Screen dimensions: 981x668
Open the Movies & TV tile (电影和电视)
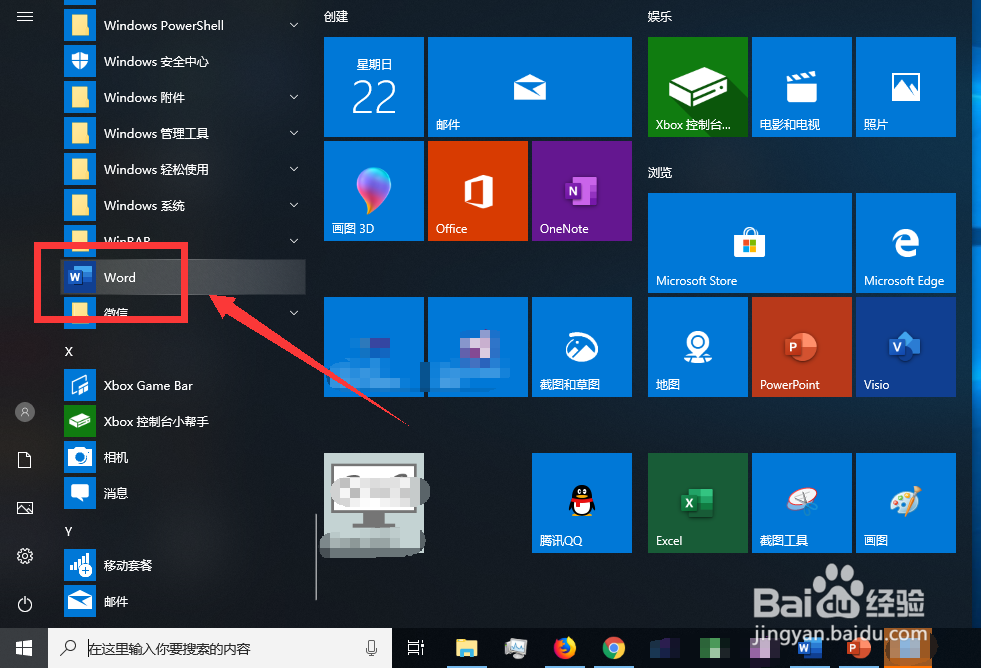(x=801, y=87)
